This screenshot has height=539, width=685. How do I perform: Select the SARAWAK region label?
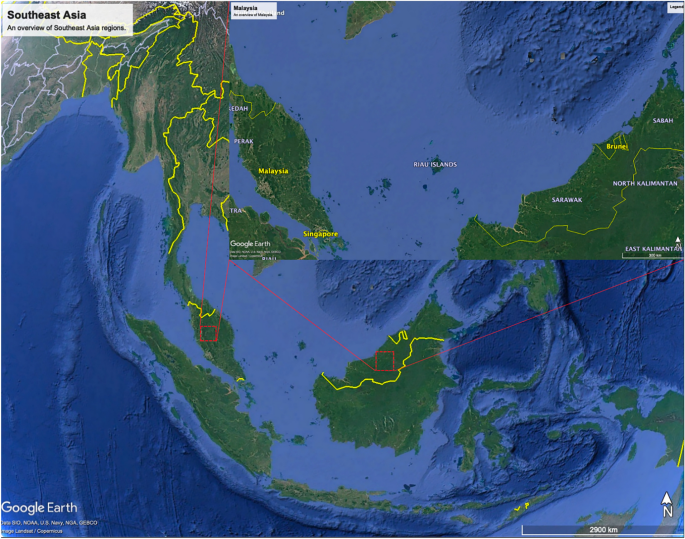tap(567, 200)
